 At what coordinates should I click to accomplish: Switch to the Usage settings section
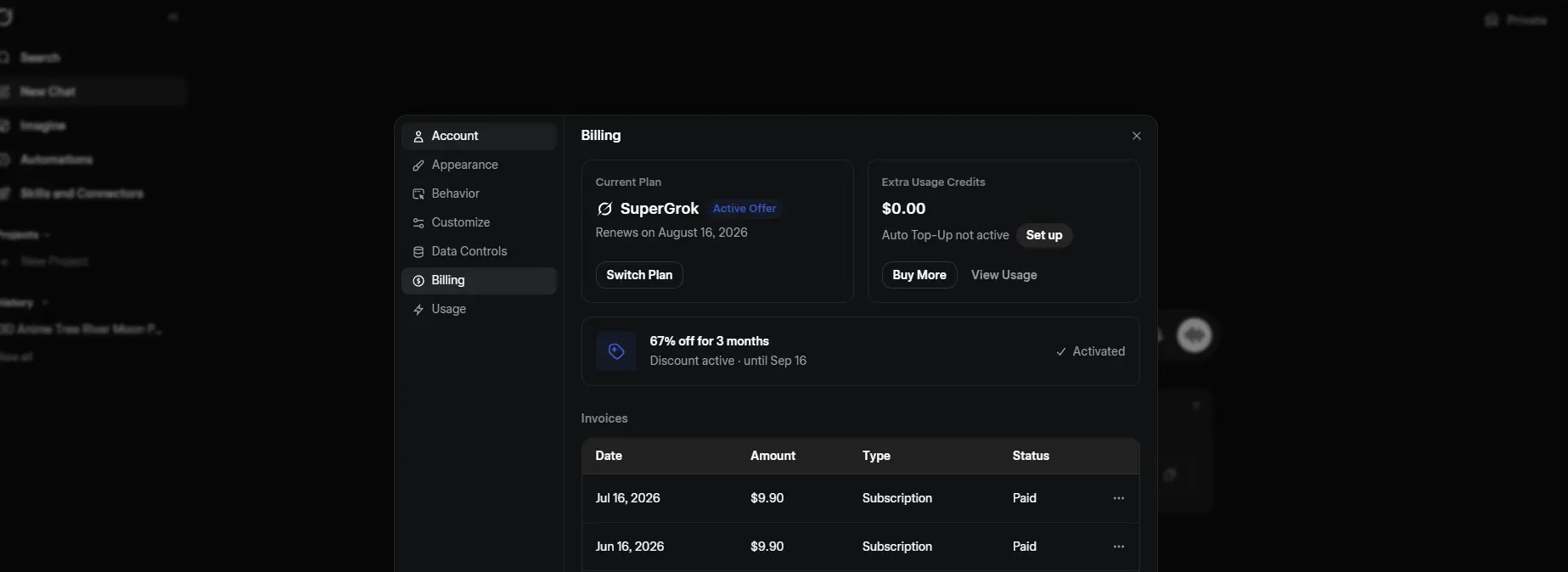click(x=479, y=309)
